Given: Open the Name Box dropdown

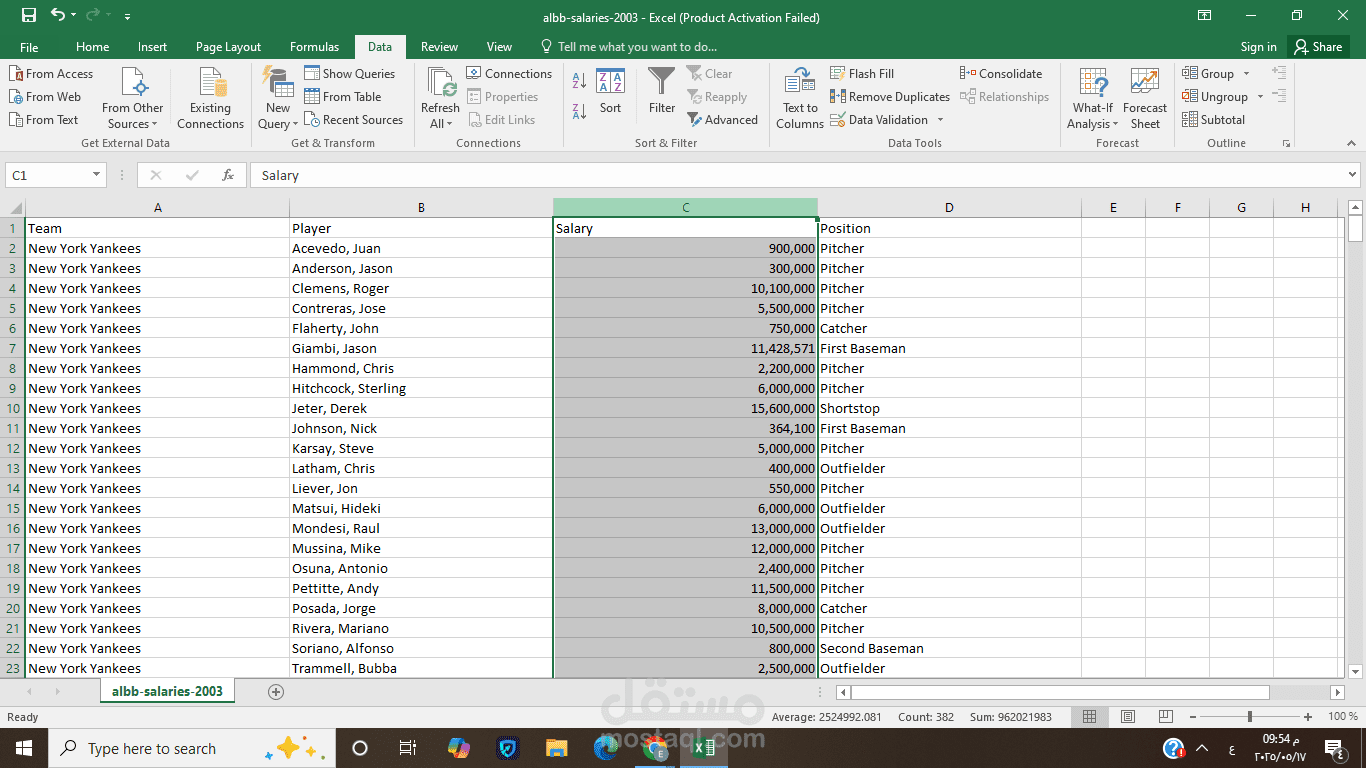Looking at the screenshot, I should point(97,175).
